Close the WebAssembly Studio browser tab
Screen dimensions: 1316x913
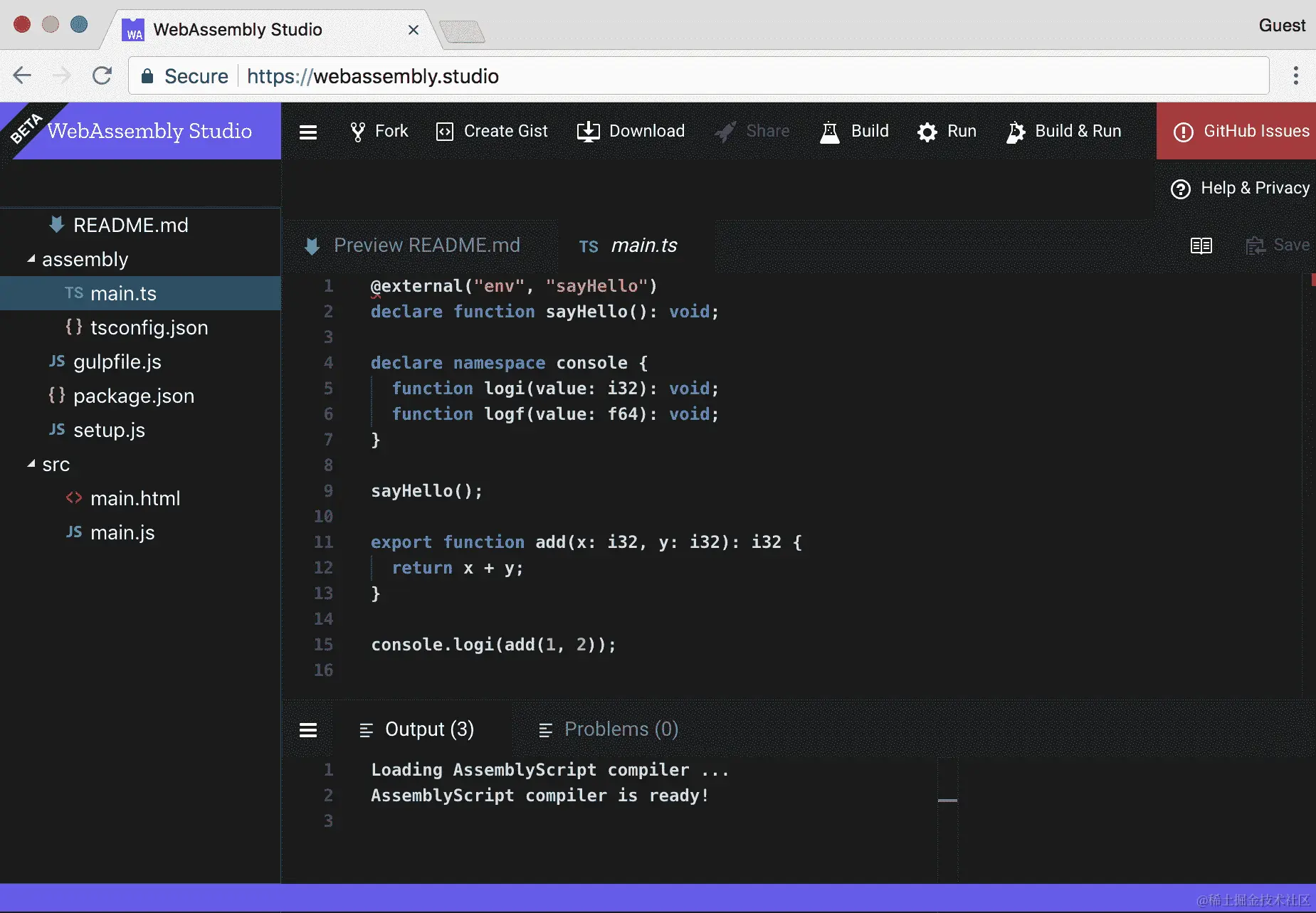[x=414, y=30]
